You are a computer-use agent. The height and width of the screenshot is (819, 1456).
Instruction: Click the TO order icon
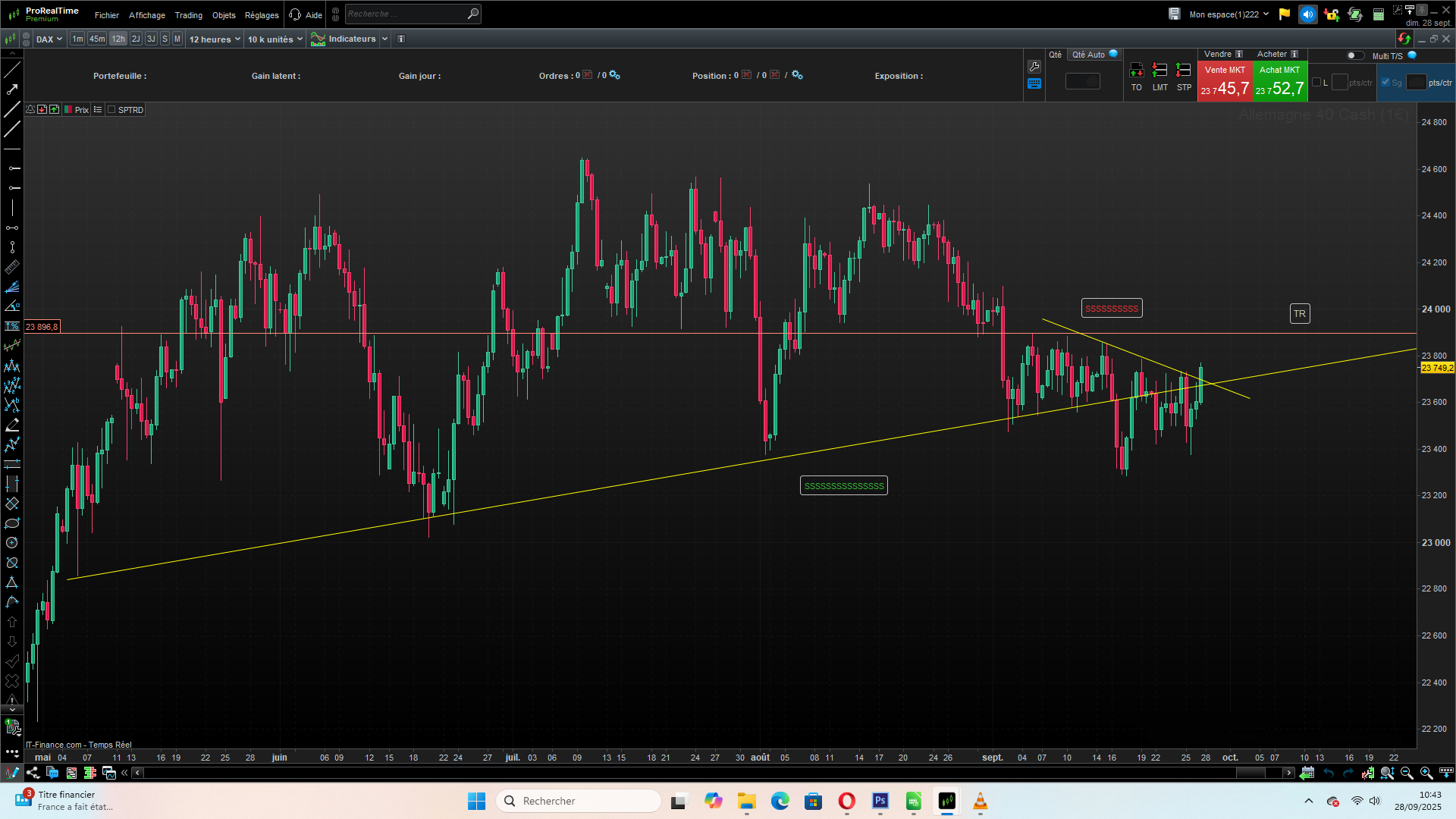point(1136,71)
